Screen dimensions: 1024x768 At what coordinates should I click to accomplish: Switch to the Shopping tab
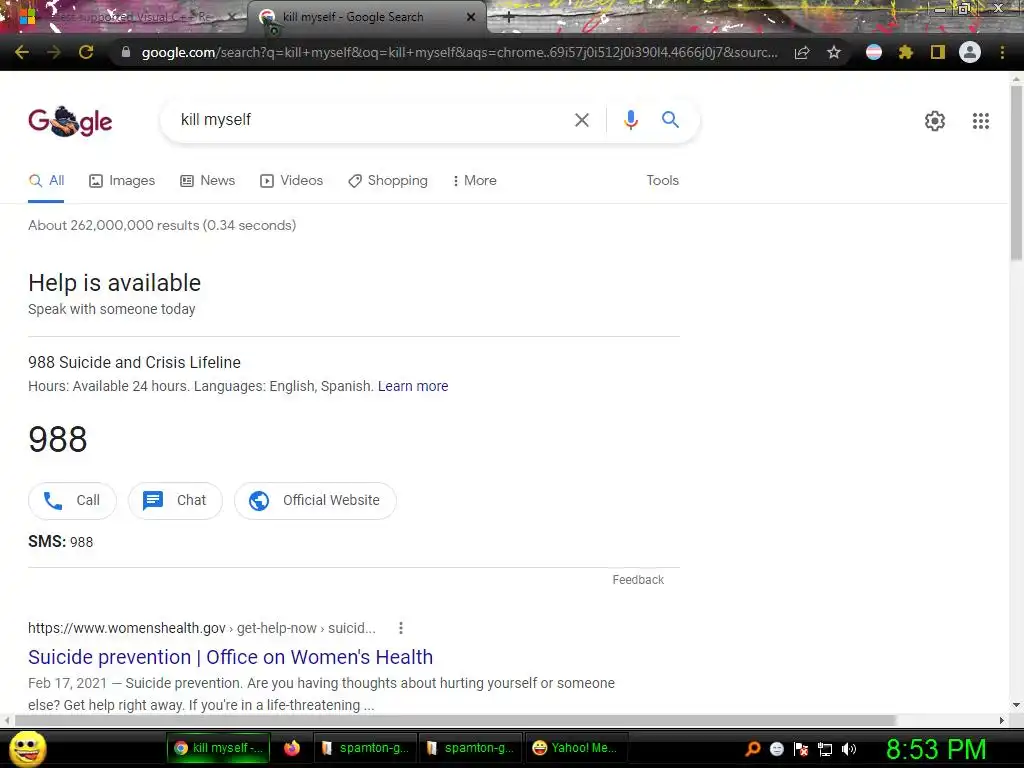[x=388, y=181]
